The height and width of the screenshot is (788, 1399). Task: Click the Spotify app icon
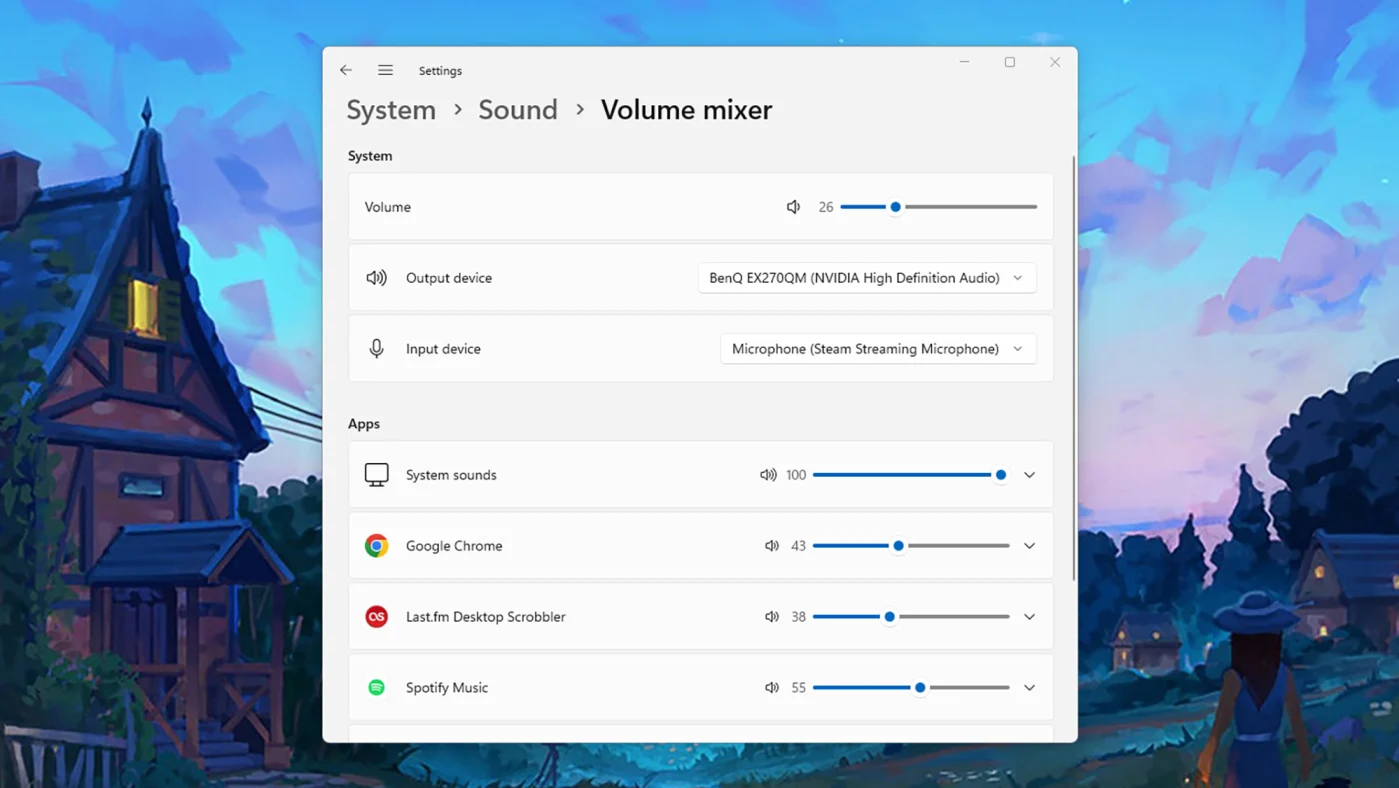click(x=376, y=687)
